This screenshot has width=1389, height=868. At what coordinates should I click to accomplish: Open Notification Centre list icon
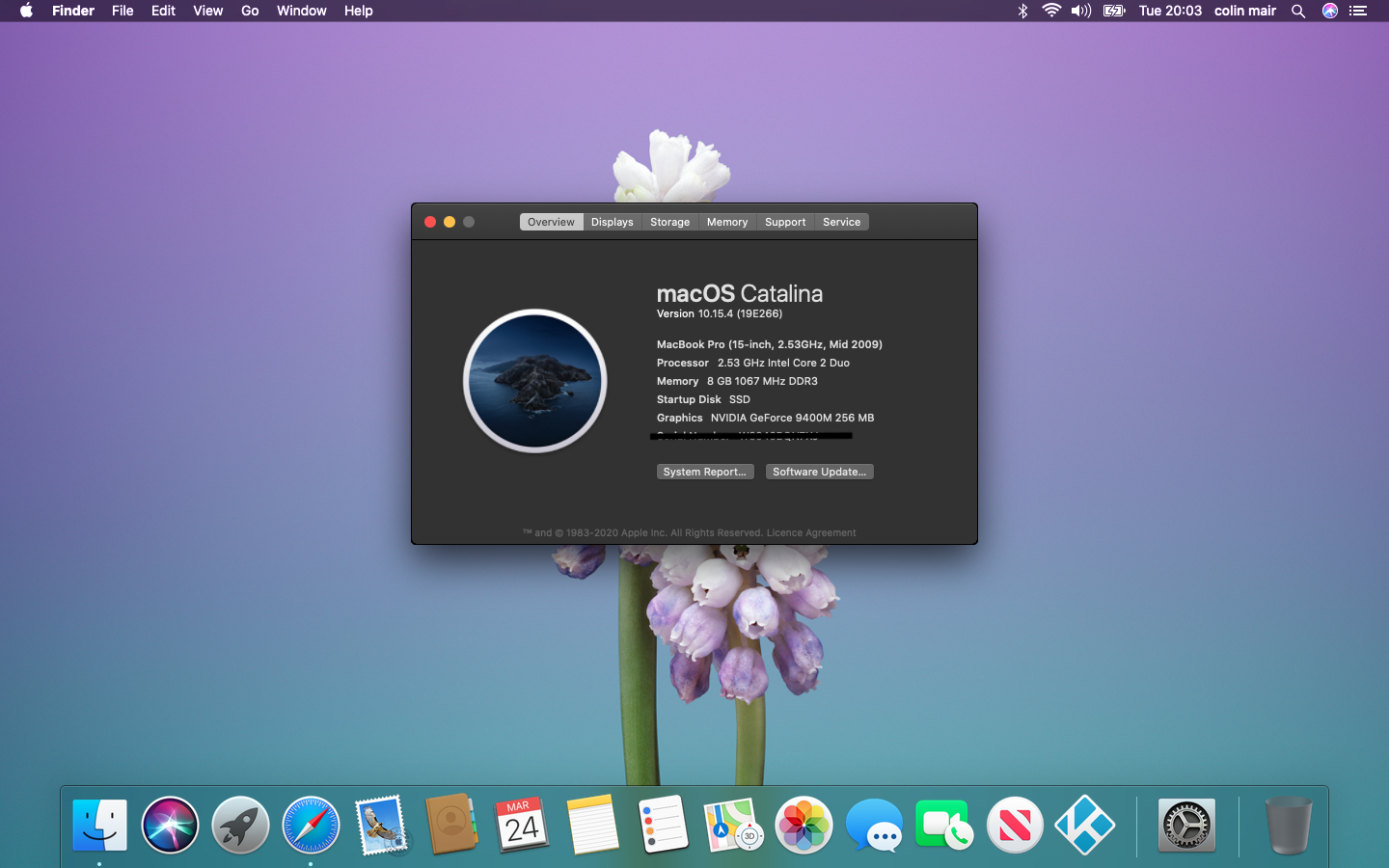(x=1358, y=11)
